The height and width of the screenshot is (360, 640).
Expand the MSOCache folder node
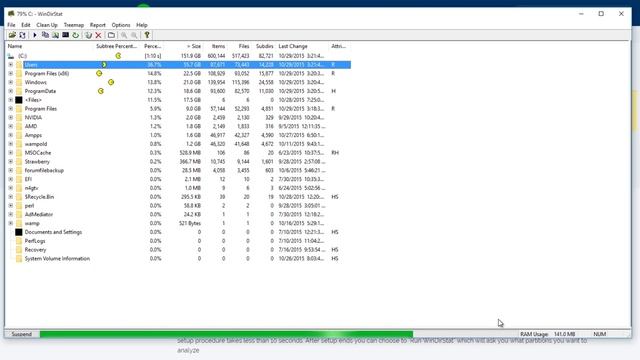point(11,153)
